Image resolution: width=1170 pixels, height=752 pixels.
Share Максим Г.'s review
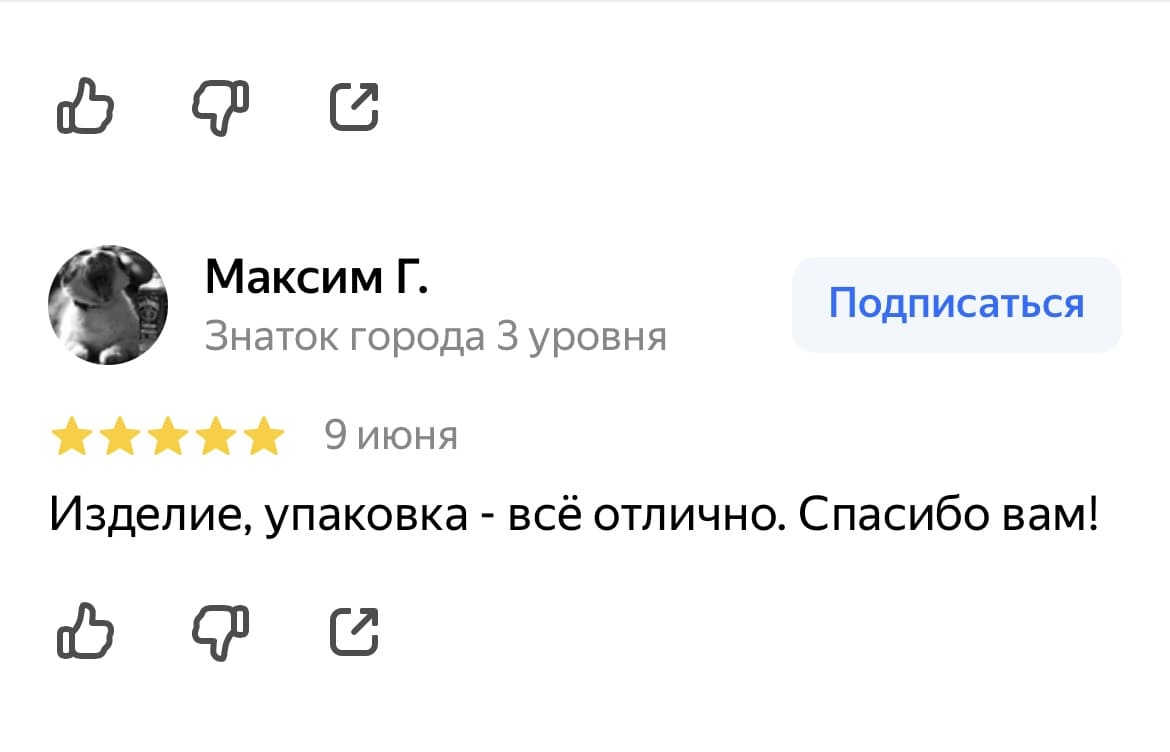tap(355, 631)
